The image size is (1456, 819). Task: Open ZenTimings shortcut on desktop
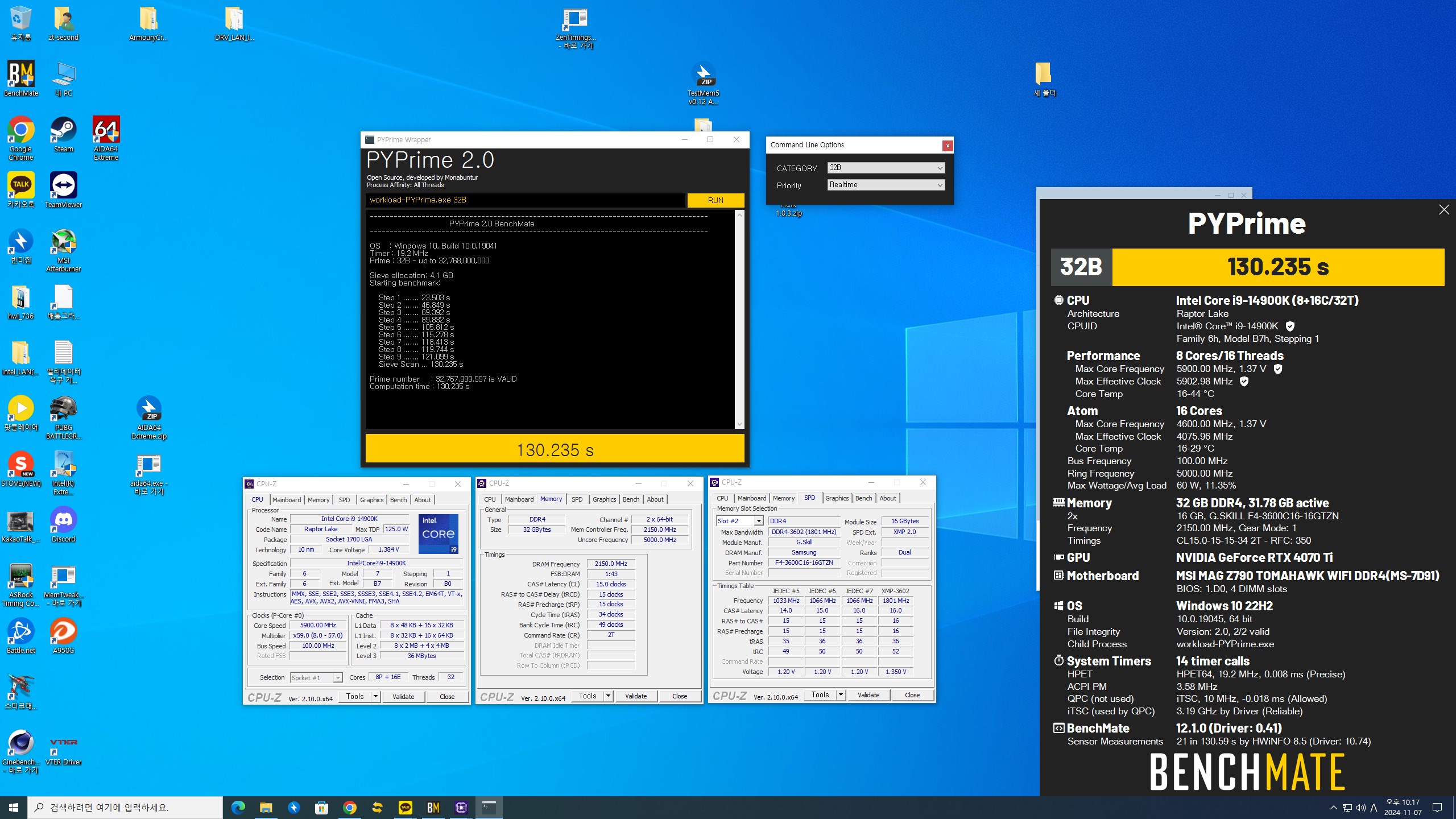575,27
